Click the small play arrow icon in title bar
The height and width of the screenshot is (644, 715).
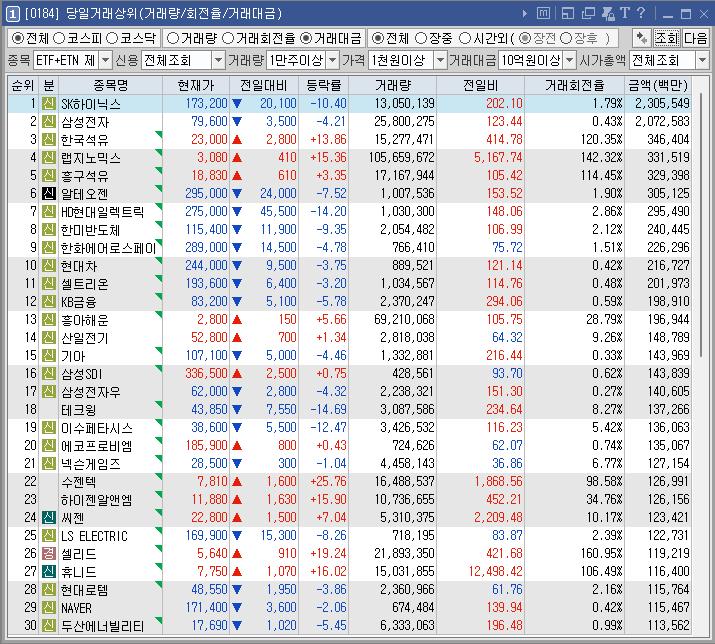(524, 14)
